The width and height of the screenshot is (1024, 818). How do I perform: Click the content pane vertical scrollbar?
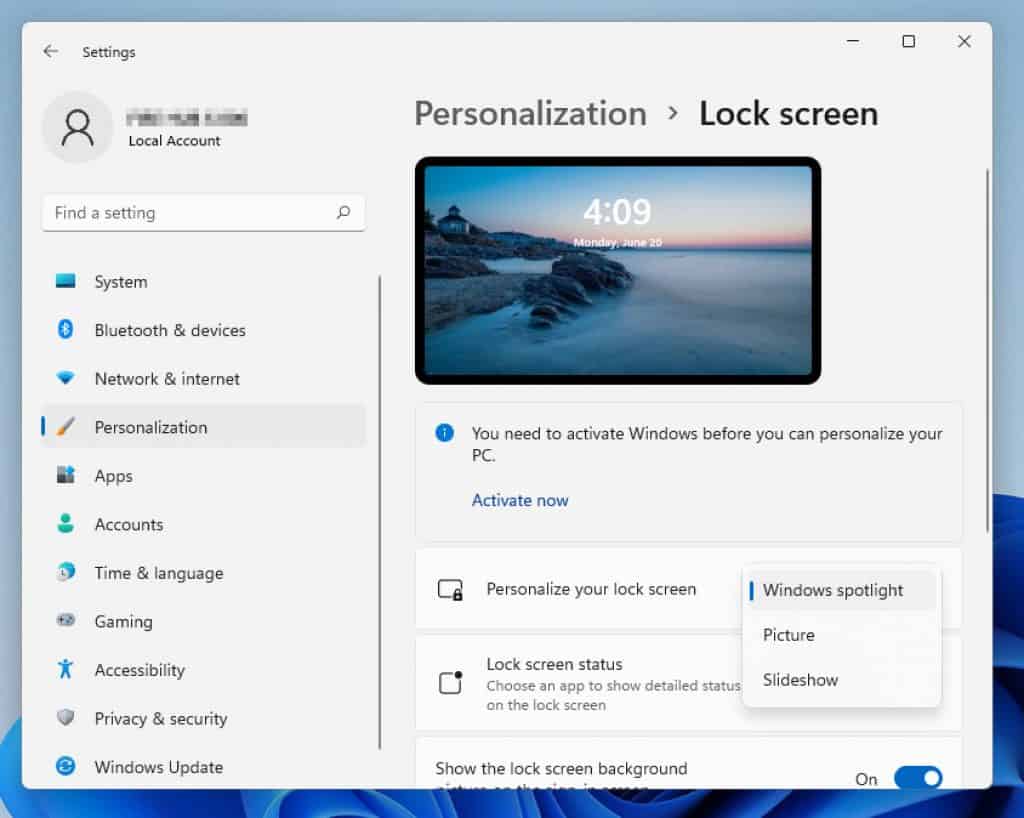(x=987, y=350)
